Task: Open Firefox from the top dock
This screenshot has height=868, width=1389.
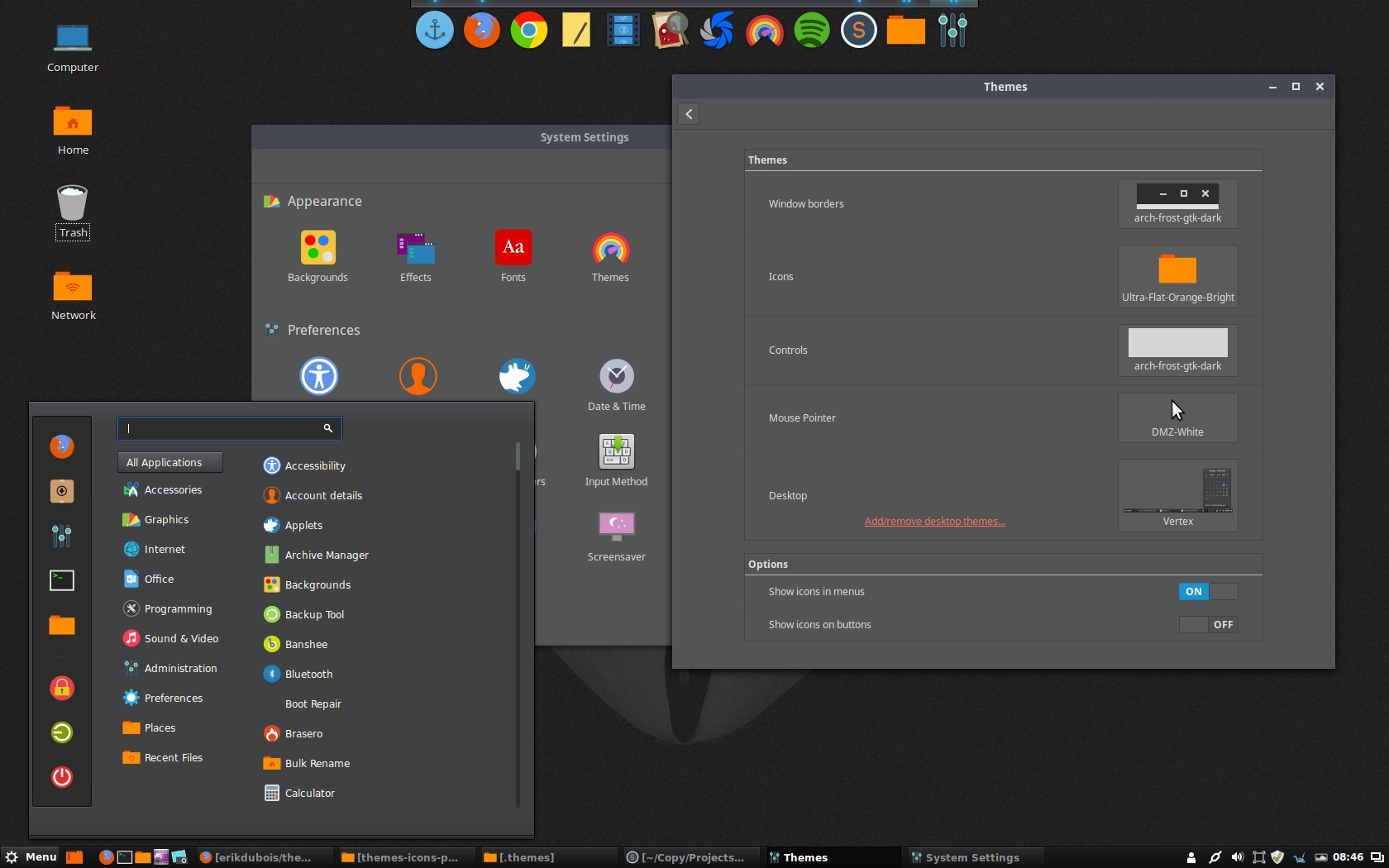Action: pyautogui.click(x=482, y=31)
